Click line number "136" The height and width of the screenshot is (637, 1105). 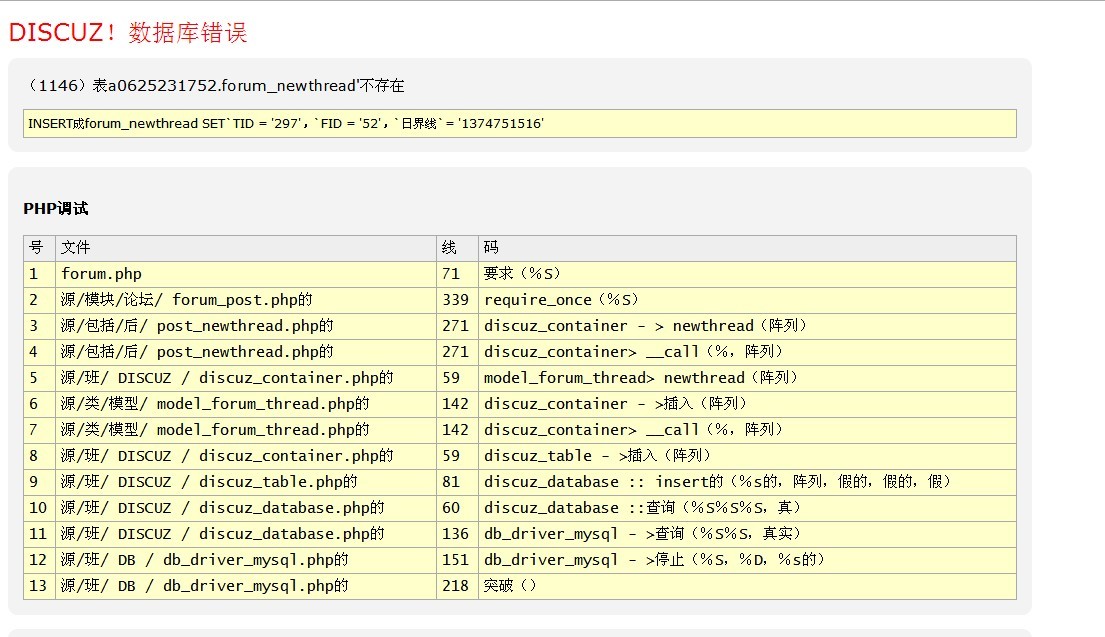point(455,534)
